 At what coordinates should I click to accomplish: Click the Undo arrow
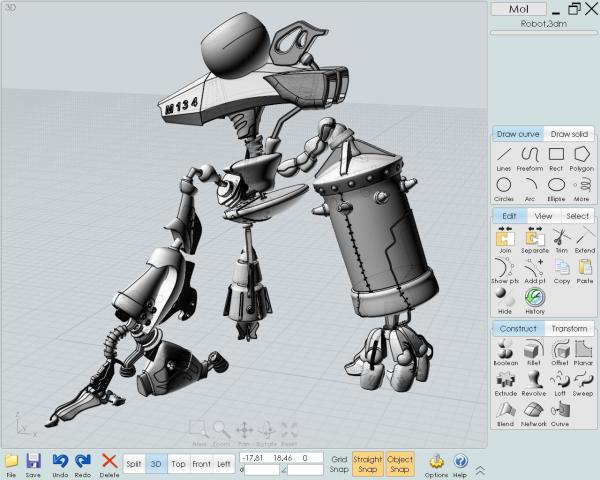[60, 465]
